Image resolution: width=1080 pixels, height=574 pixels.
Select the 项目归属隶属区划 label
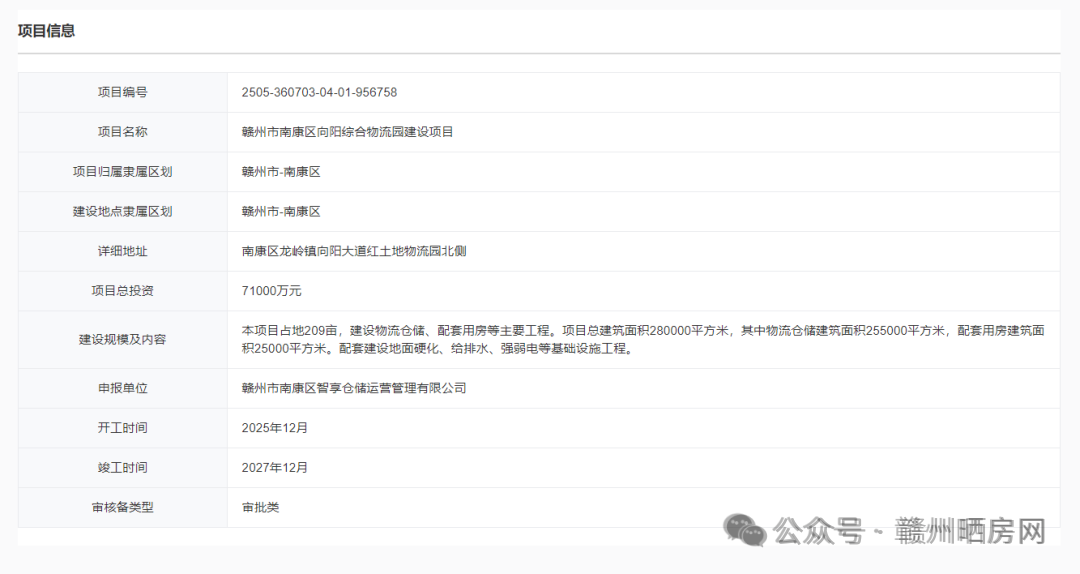(x=123, y=172)
